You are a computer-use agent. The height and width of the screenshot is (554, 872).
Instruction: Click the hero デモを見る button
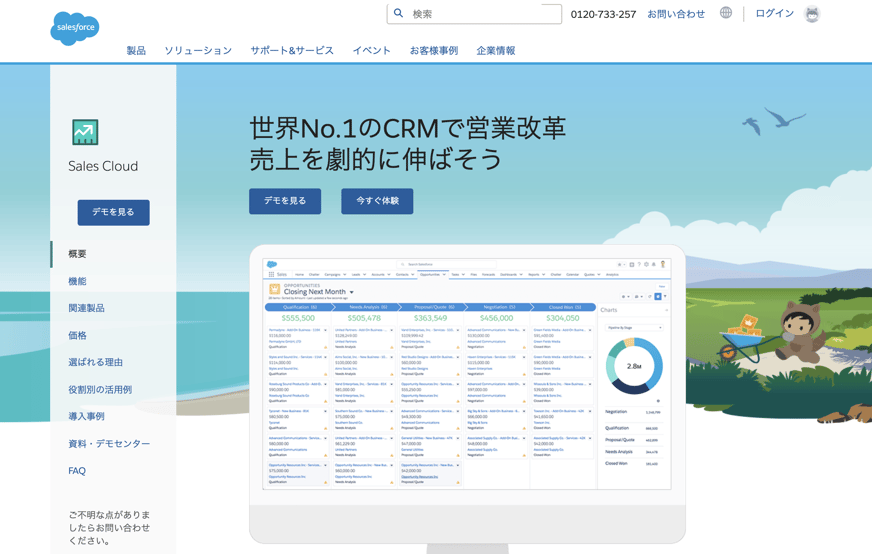pyautogui.click(x=285, y=201)
